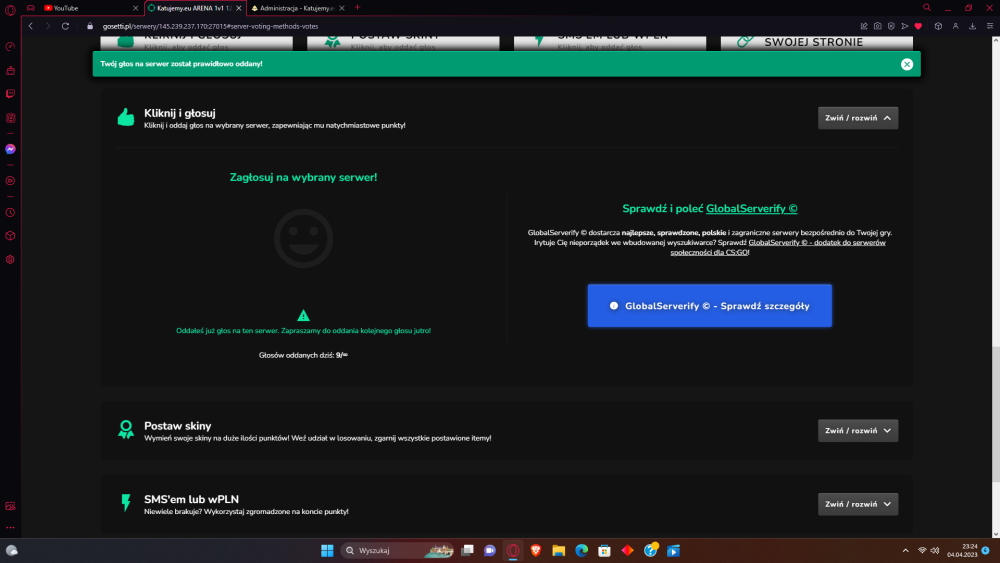
Task: Open the GX Corner icon left of tabs
Action: [x=31, y=8]
